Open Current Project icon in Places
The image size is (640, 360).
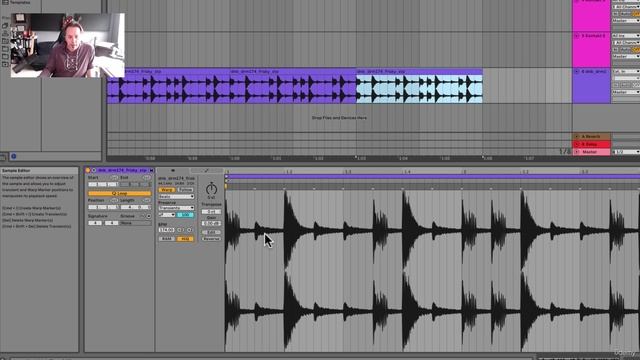coord(5,41)
